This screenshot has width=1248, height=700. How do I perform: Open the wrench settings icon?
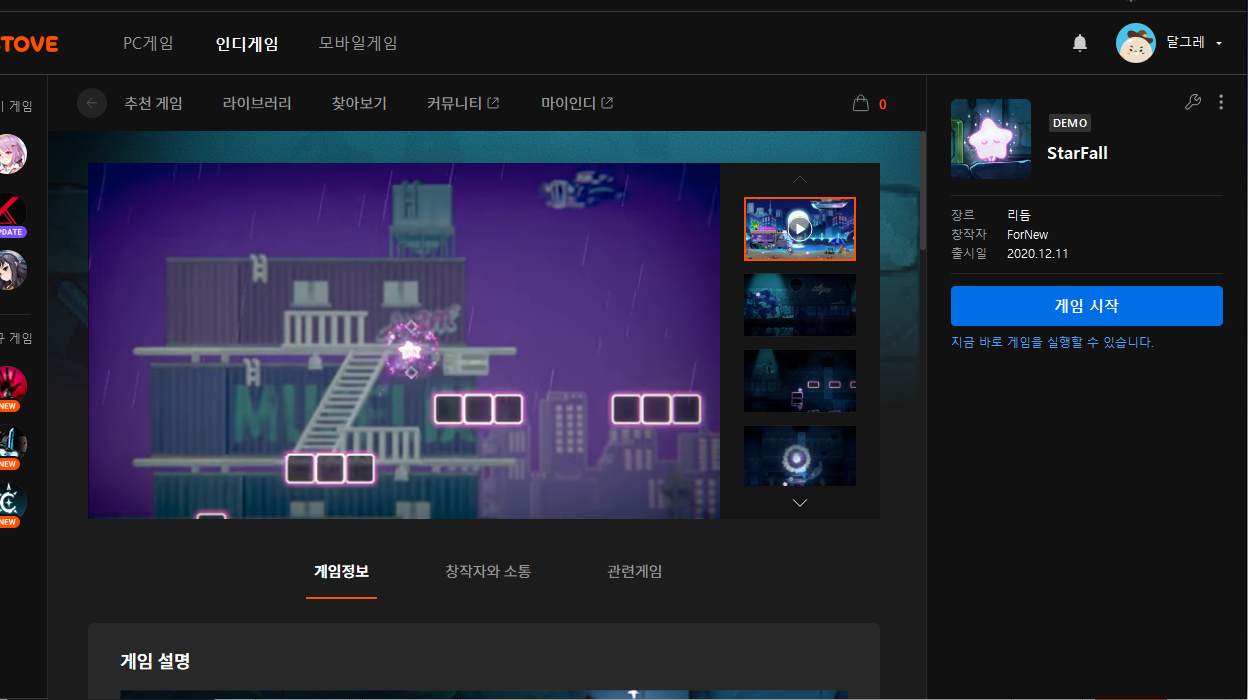tap(1192, 102)
